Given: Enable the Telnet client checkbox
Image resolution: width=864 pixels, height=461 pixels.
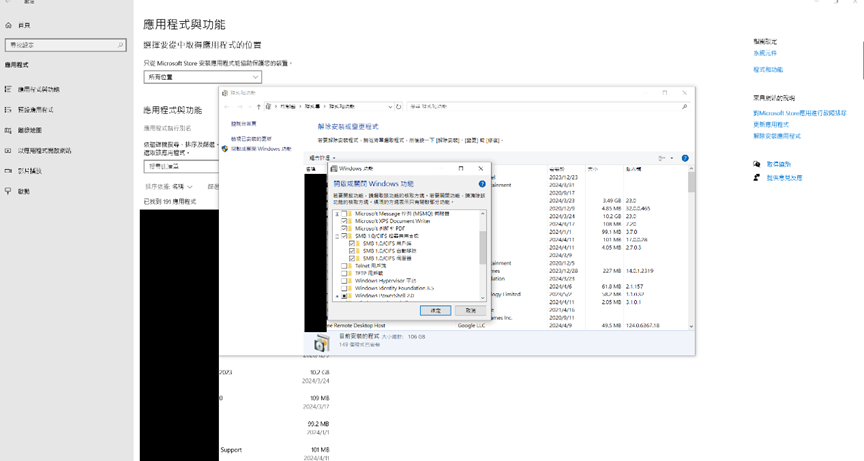Looking at the screenshot, I should point(344,265).
